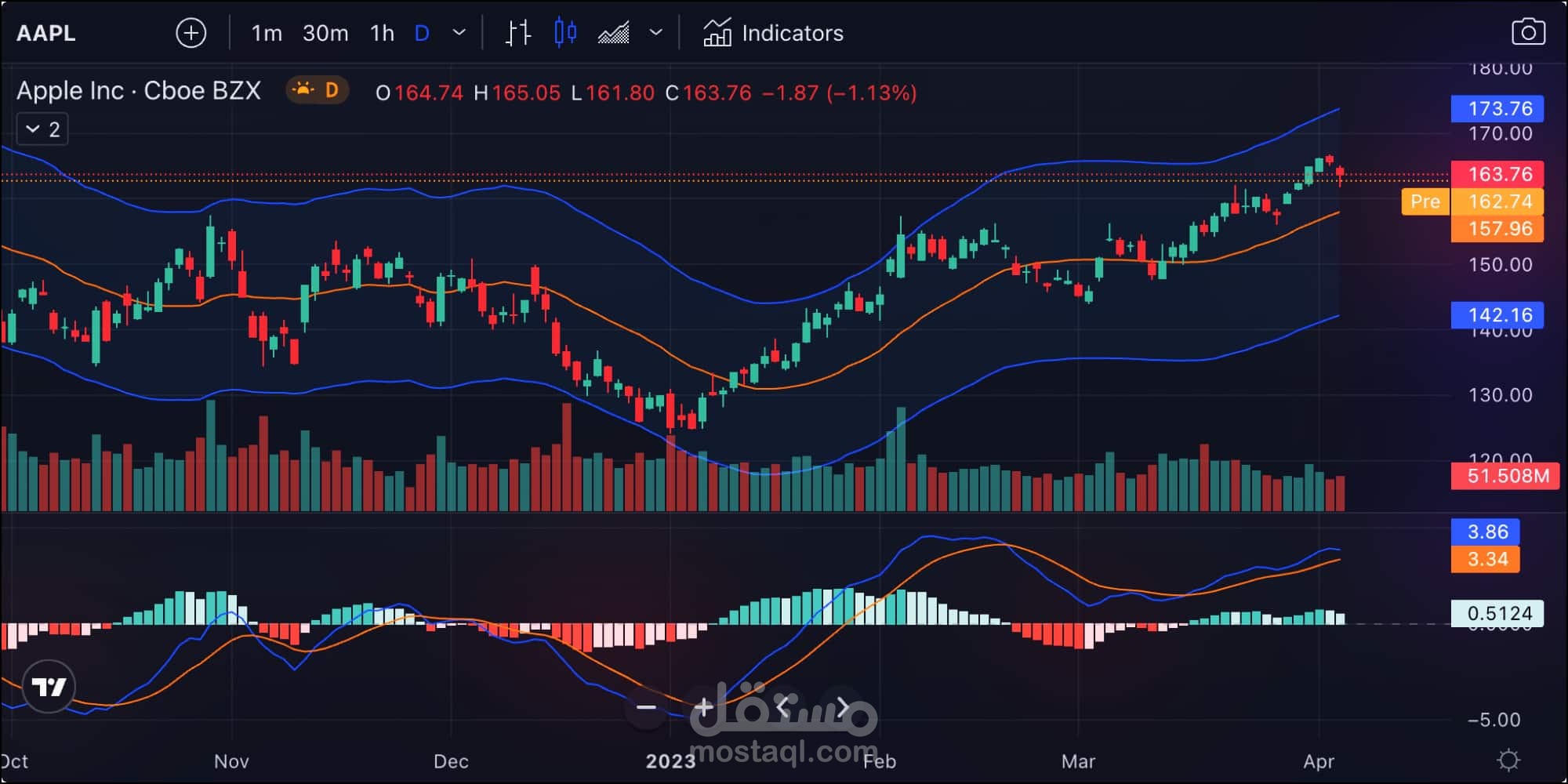
Task: Click the TradingView logo button
Action: 49,687
